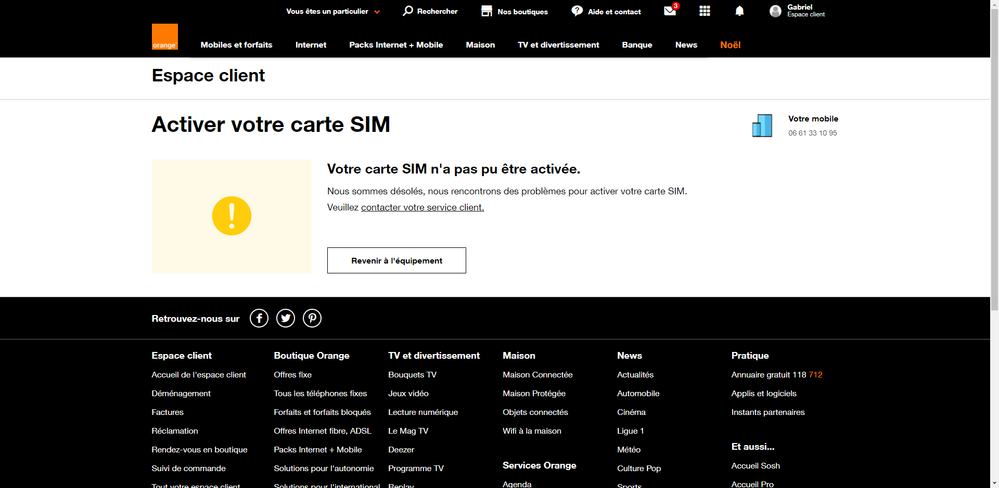Image resolution: width=999 pixels, height=488 pixels.
Task: Click the Rechercher label in the header
Action: pos(437,11)
